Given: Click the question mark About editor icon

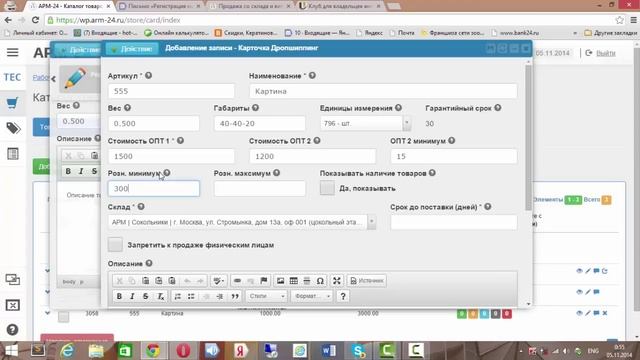Looking at the screenshot, I should tap(343, 296).
